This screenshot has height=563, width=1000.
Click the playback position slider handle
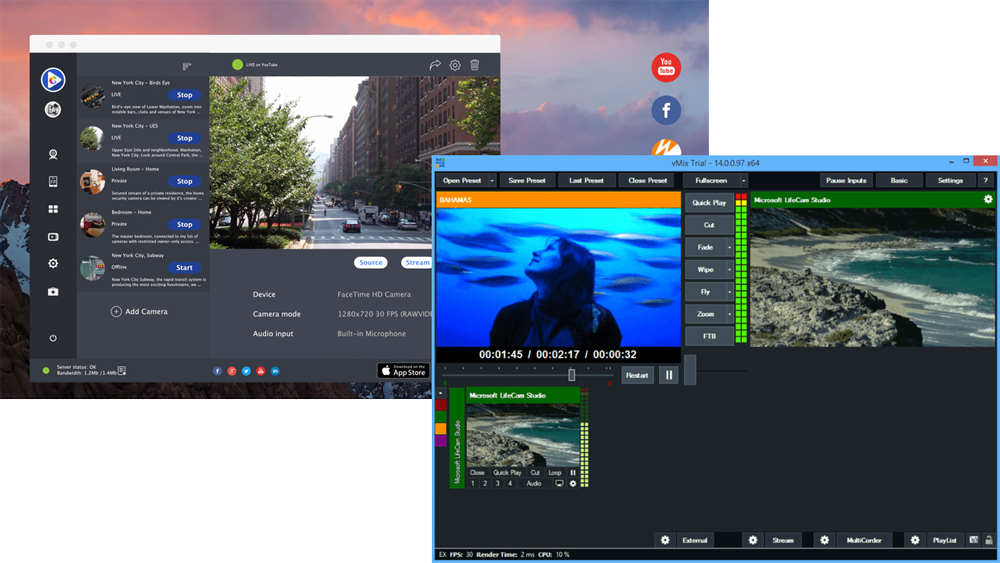click(571, 375)
